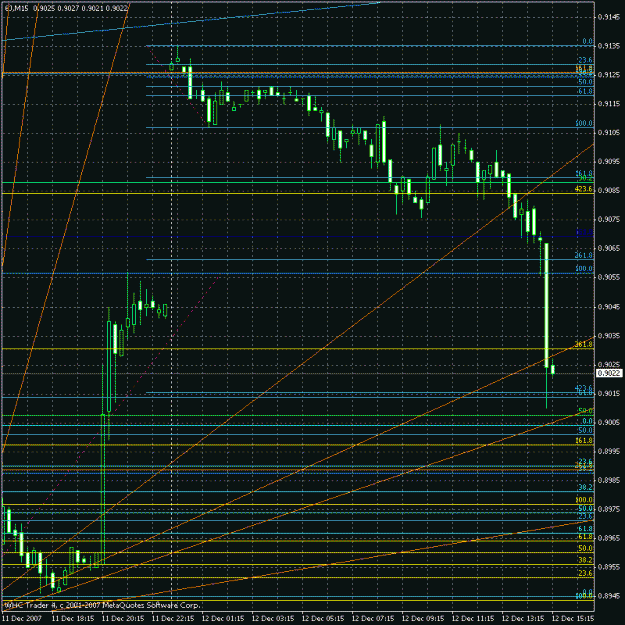Screen dimensions: 625x625
Task: Click the 0.9125 price axis label
Action: pyautogui.click(x=609, y=75)
